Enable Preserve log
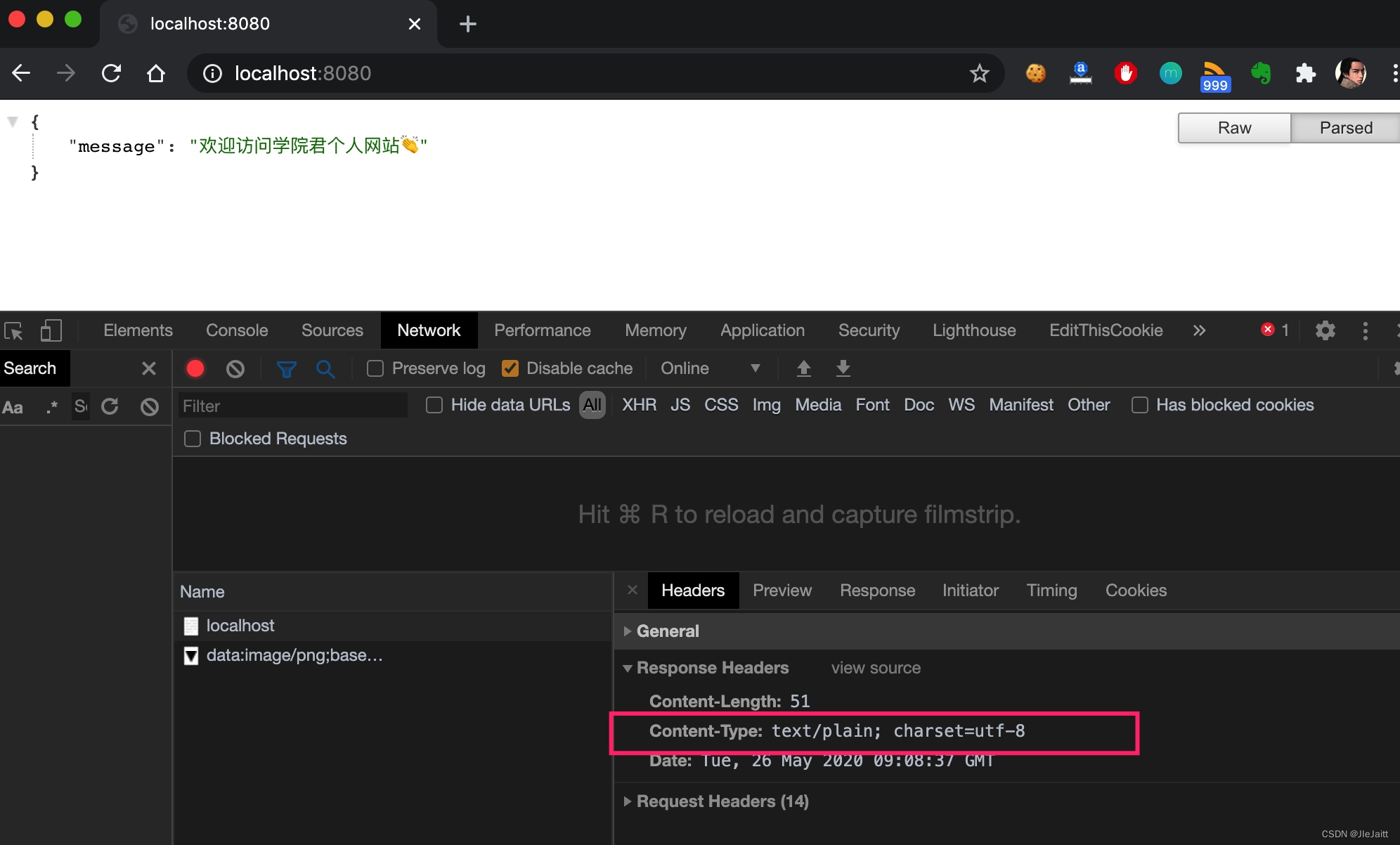Viewport: 1400px width, 845px height. click(375, 368)
